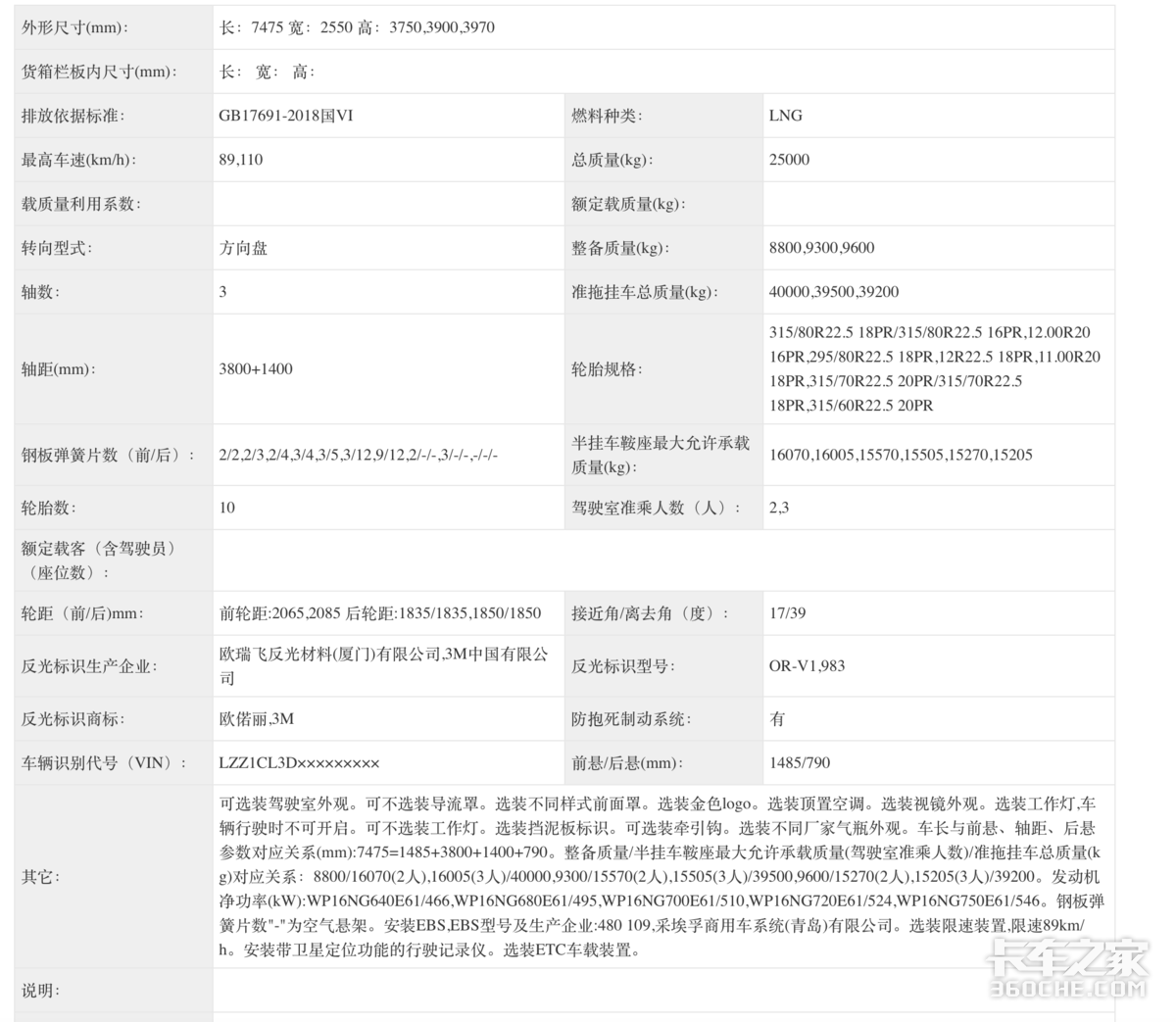Select the 接近角/离去角 value 17/39
1176x1022 pixels.
coord(784,612)
